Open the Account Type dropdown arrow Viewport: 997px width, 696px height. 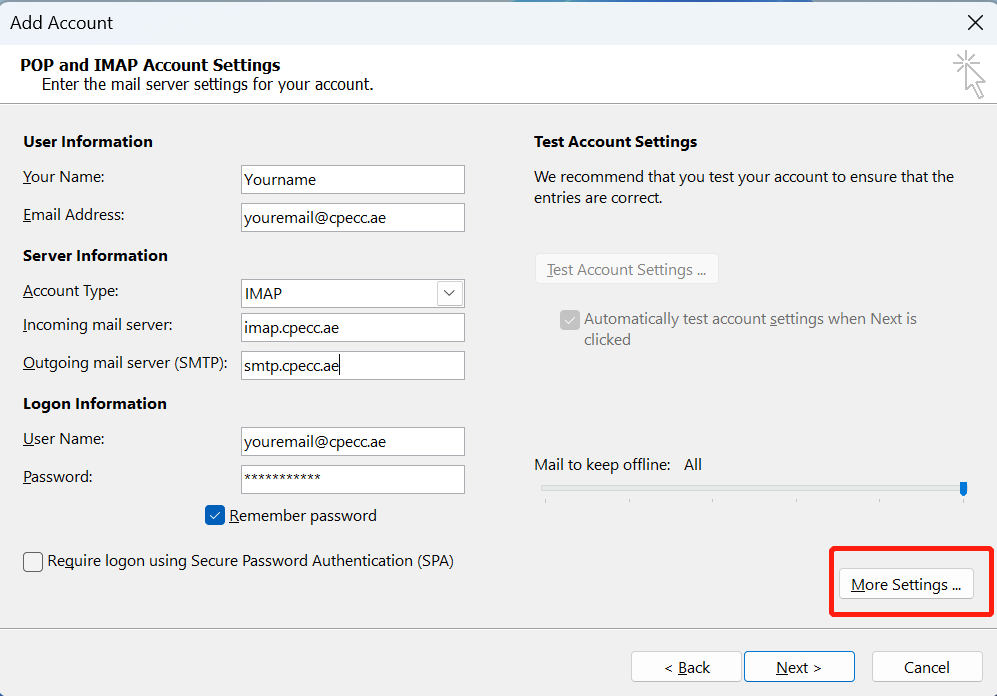[x=450, y=294]
